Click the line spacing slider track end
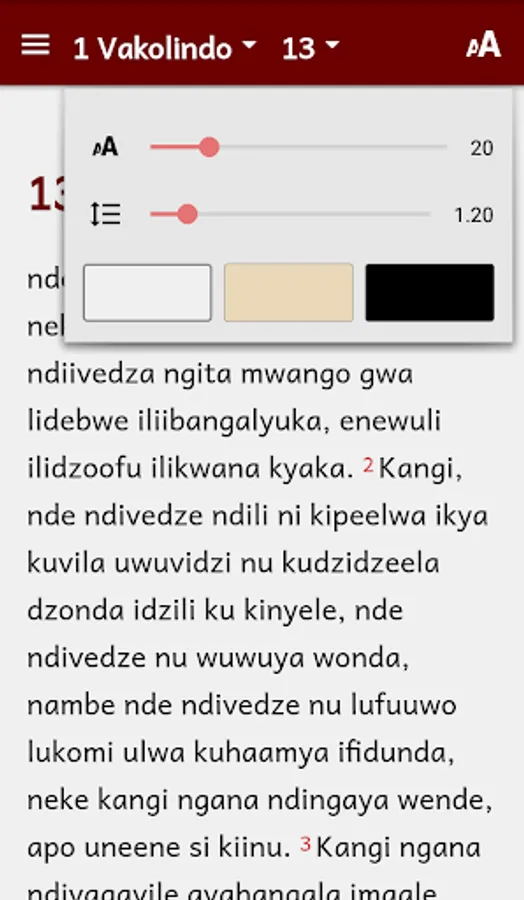524x900 pixels. click(x=426, y=214)
